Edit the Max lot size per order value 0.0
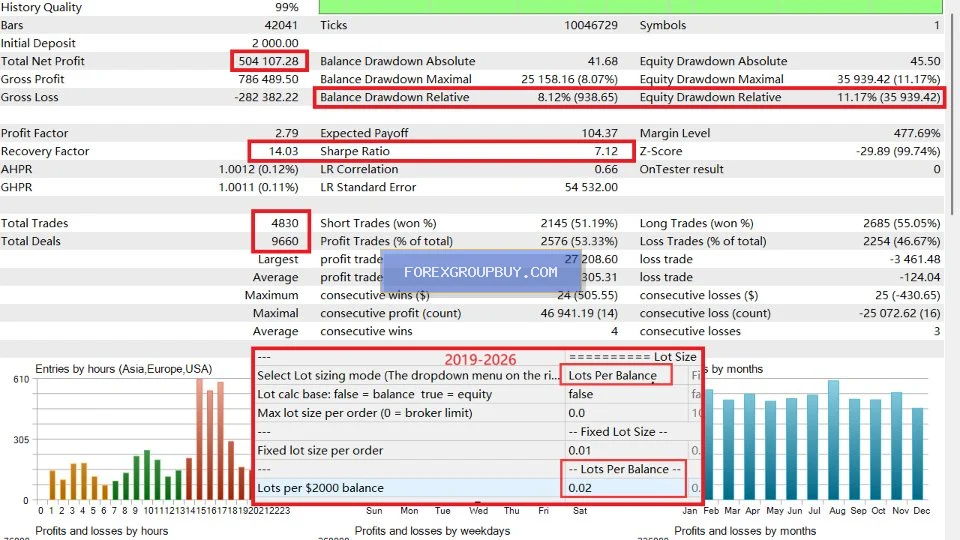The height and width of the screenshot is (540, 960). pyautogui.click(x=576, y=413)
